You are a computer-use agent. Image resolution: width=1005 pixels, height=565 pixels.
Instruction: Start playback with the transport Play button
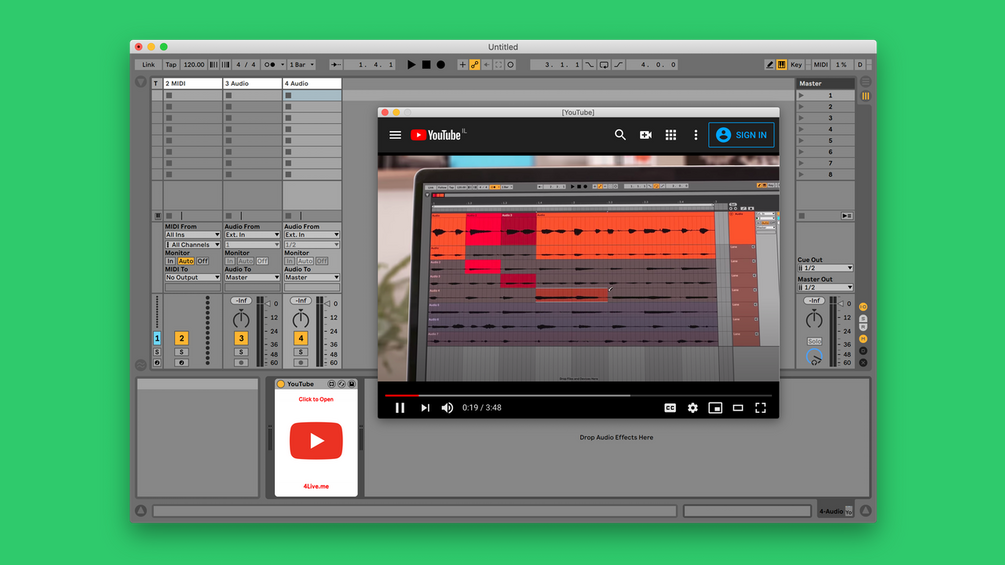tap(411, 65)
